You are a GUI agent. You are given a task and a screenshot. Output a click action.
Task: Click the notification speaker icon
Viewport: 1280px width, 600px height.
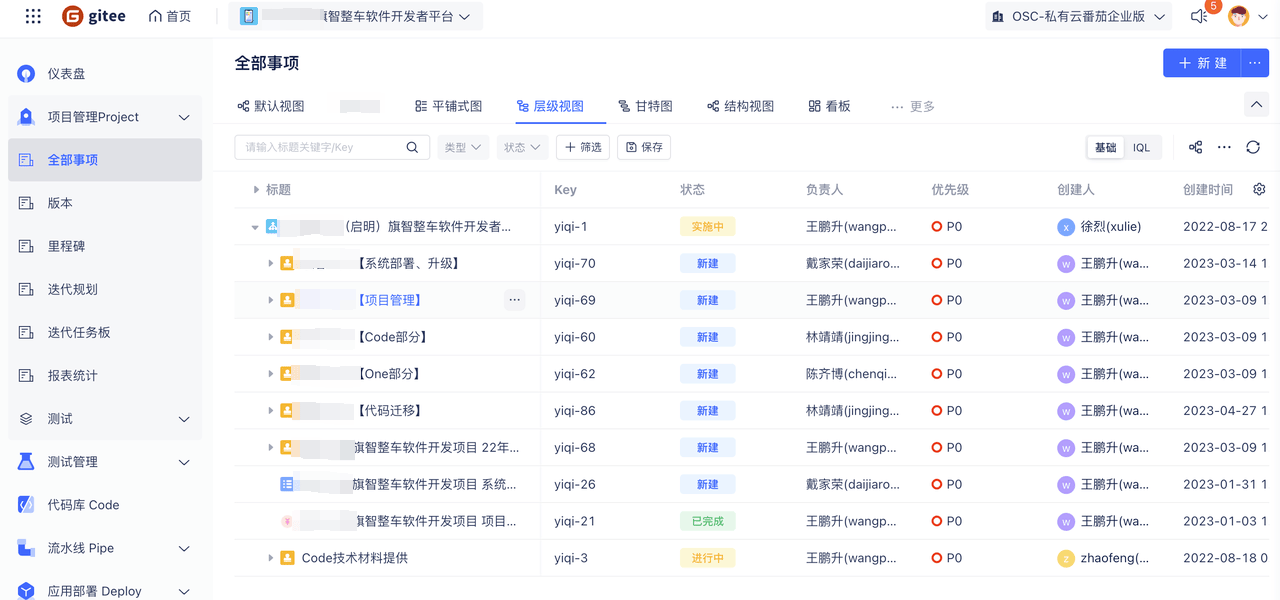[x=1199, y=16]
